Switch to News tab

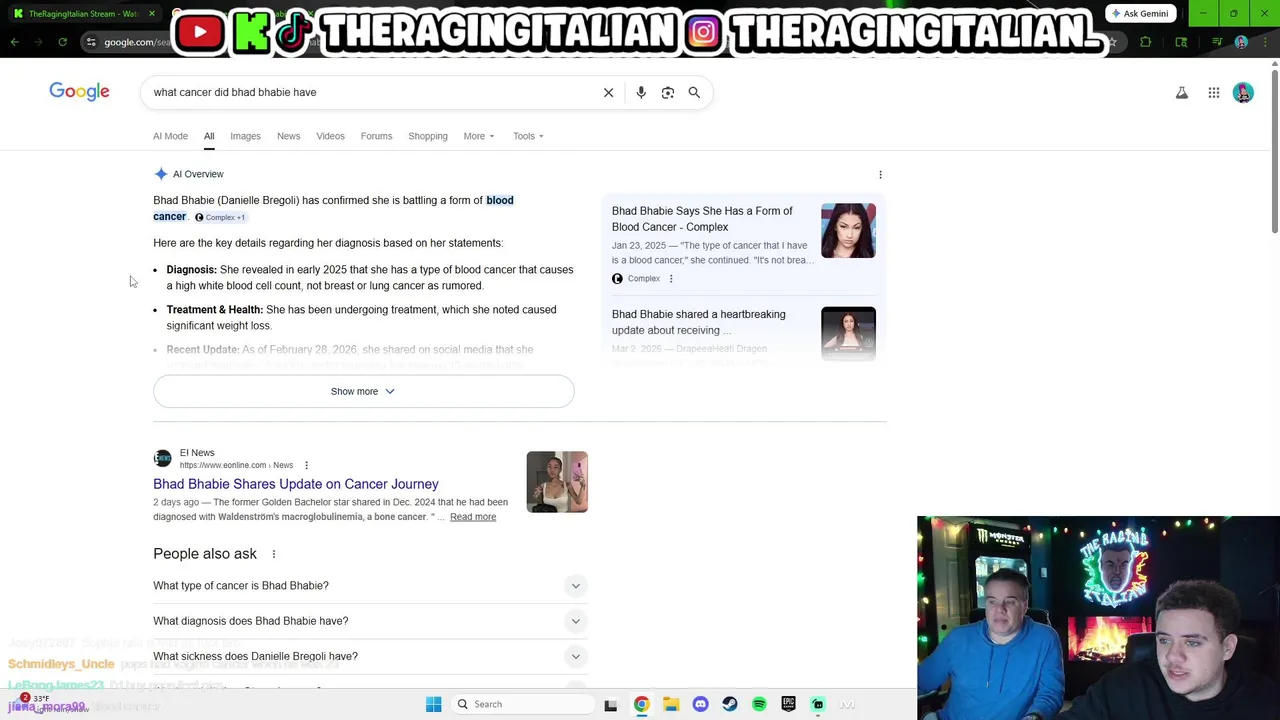pyautogui.click(x=288, y=136)
